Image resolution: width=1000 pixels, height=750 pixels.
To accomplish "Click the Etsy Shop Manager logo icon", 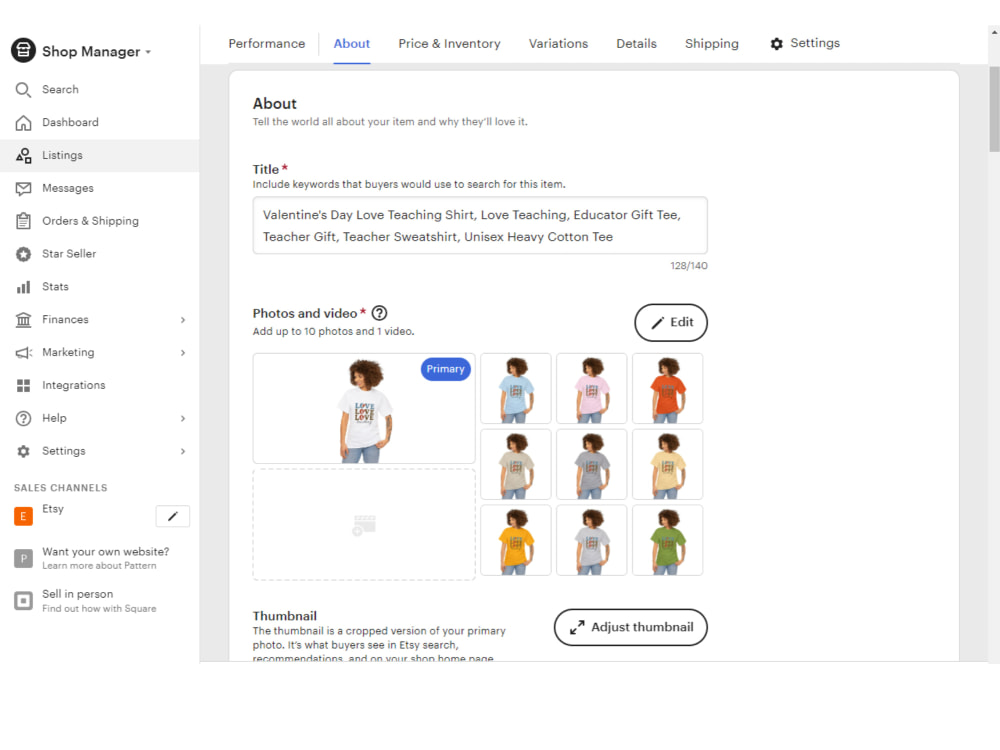I will tap(24, 50).
